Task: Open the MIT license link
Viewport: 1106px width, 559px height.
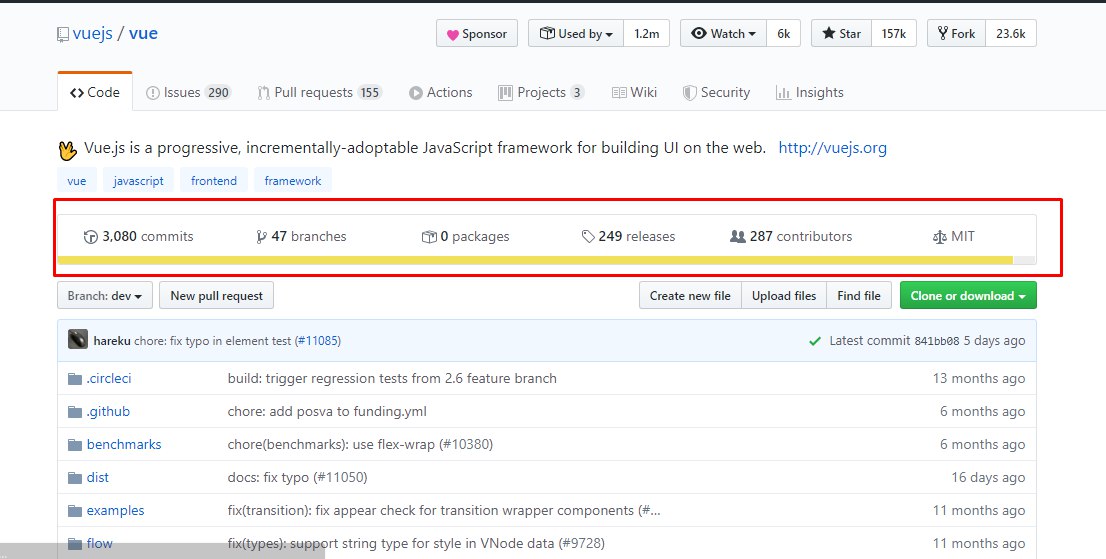Action: [x=954, y=236]
